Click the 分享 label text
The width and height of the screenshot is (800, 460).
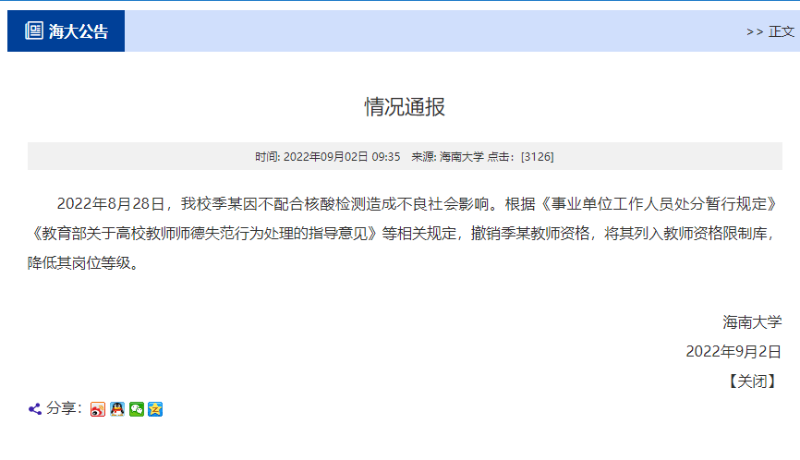point(61,408)
